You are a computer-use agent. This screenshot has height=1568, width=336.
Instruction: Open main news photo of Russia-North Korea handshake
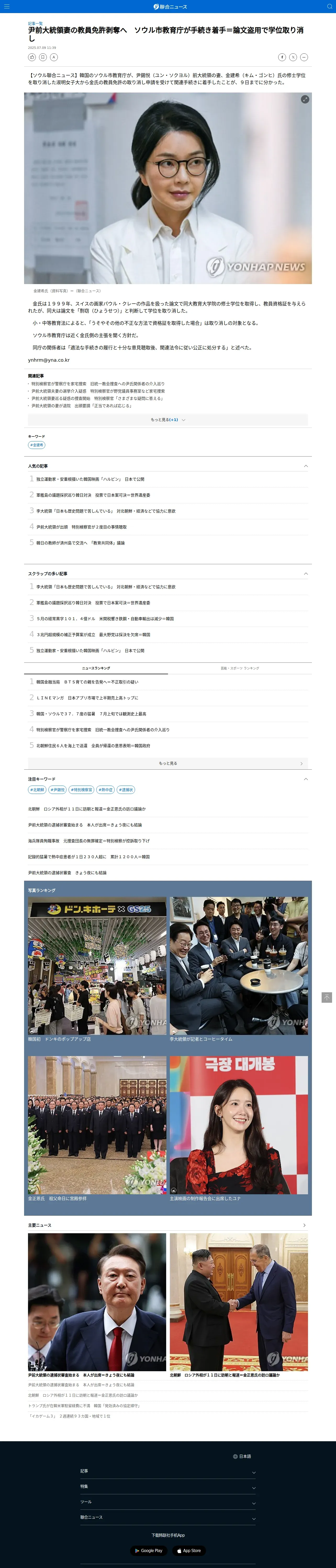[x=238, y=1302]
